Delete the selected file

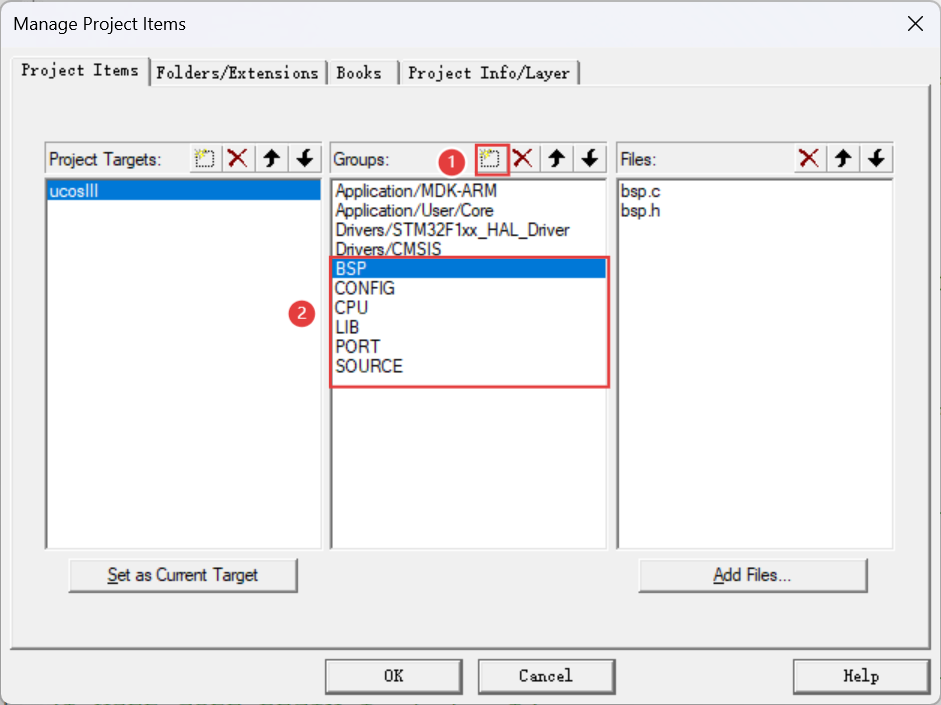[x=809, y=159]
